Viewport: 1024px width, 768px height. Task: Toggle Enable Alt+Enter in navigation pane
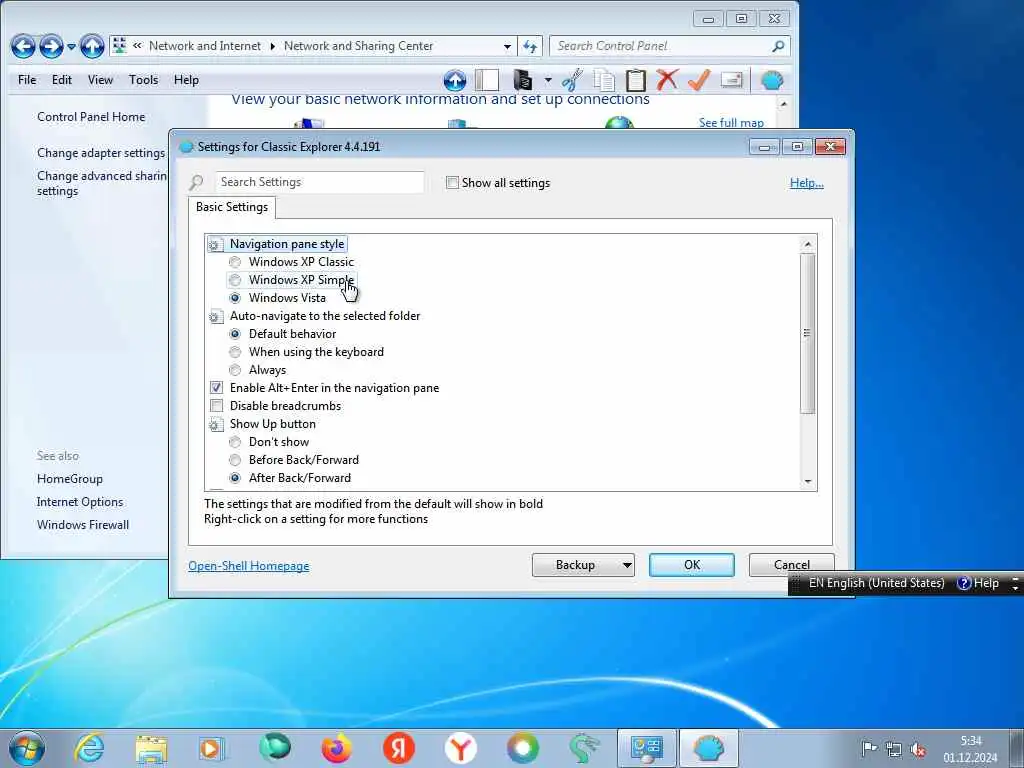[x=216, y=388]
